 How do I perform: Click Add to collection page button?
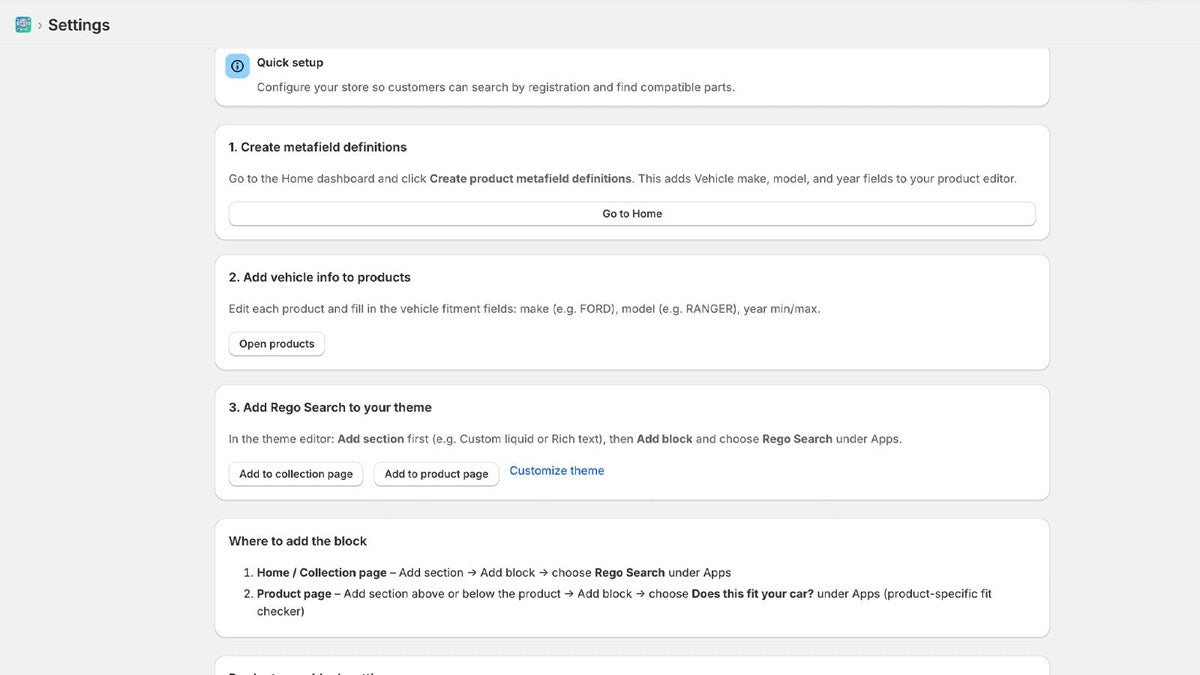(296, 474)
